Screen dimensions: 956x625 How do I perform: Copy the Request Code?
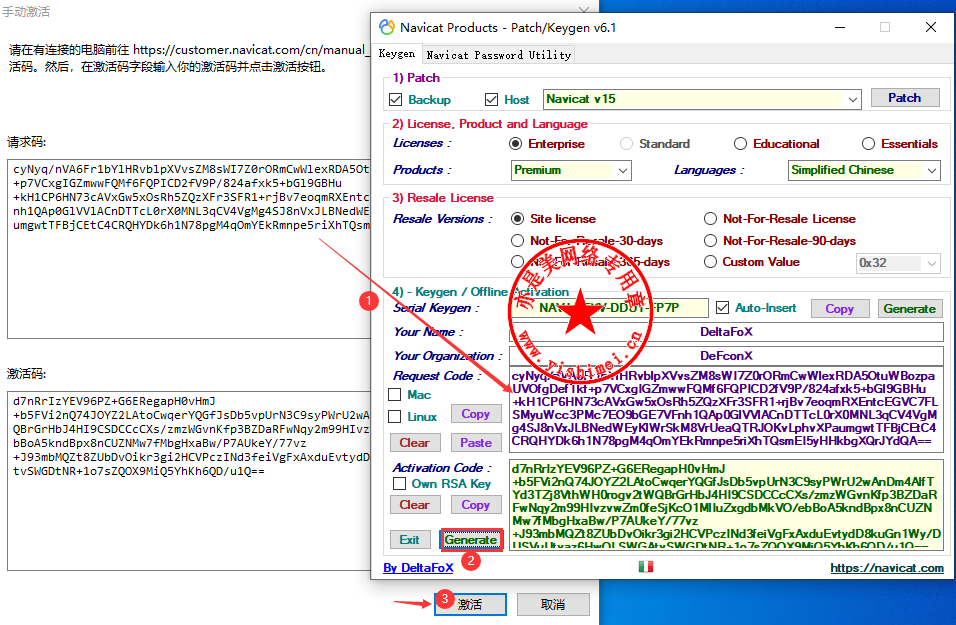click(476, 413)
